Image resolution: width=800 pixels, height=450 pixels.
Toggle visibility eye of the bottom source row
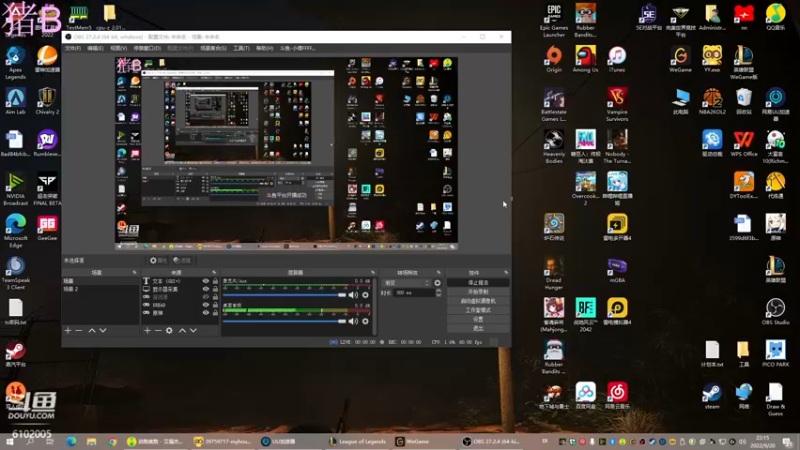(x=206, y=312)
